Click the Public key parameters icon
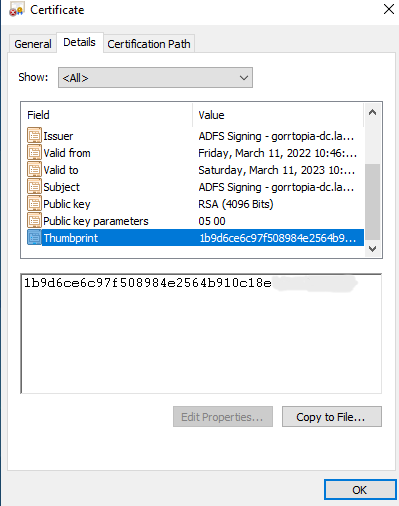The height and width of the screenshot is (506, 399). tap(34, 220)
